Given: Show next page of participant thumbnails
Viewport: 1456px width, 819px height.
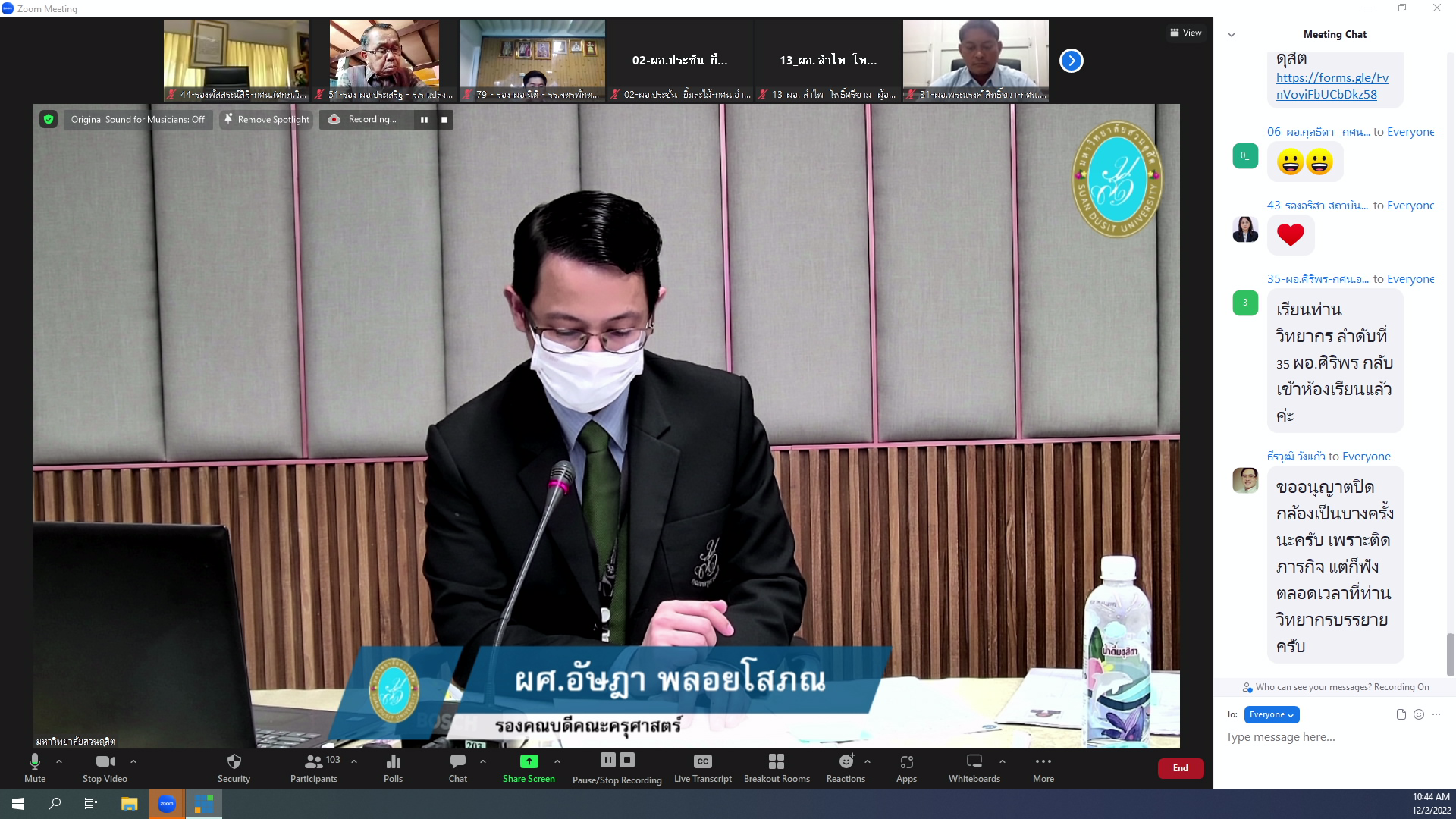Looking at the screenshot, I should pos(1072,61).
